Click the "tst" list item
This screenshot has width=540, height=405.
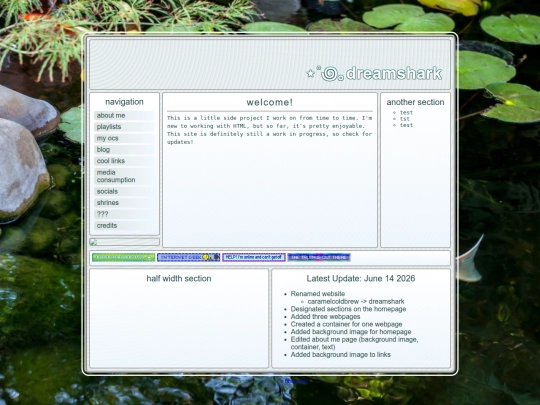click(x=405, y=119)
